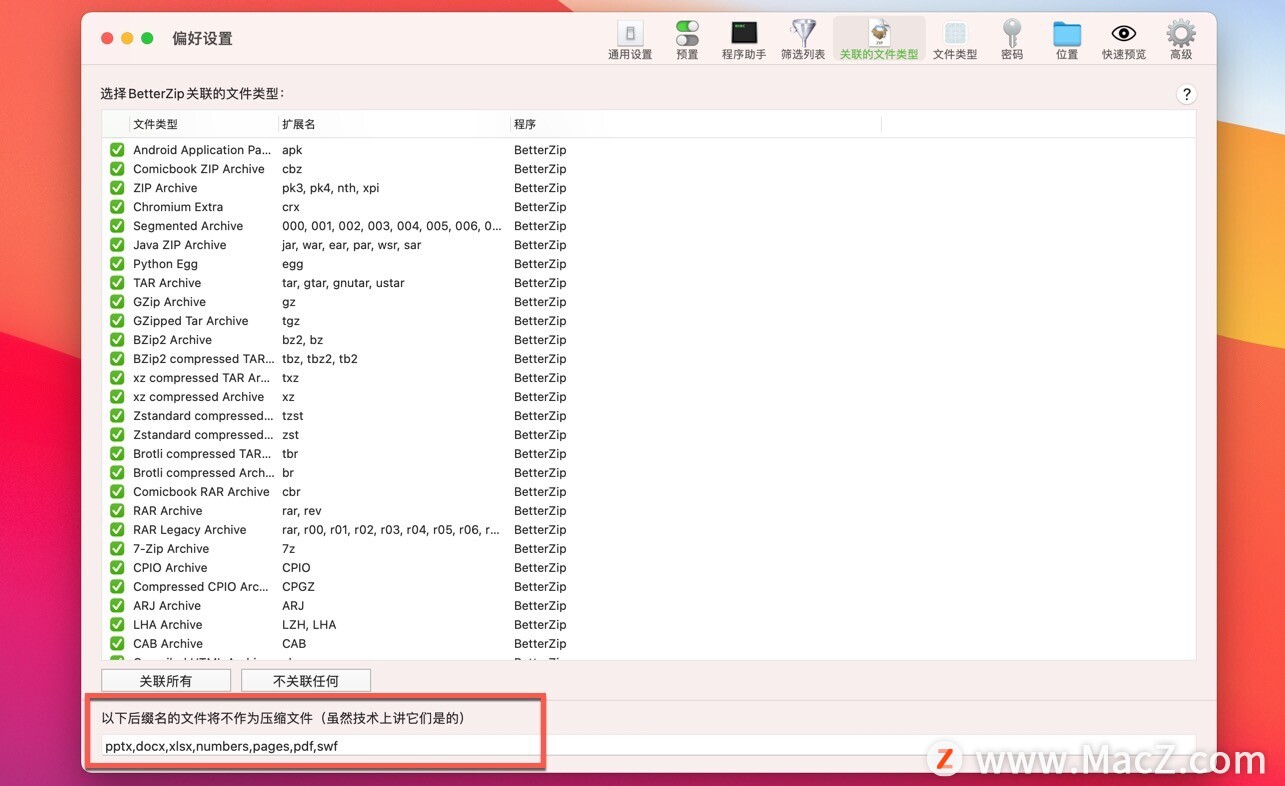Click the 'jar, war, ear, par, wsr, sar' cell
This screenshot has height=786, width=1285.
(x=352, y=245)
